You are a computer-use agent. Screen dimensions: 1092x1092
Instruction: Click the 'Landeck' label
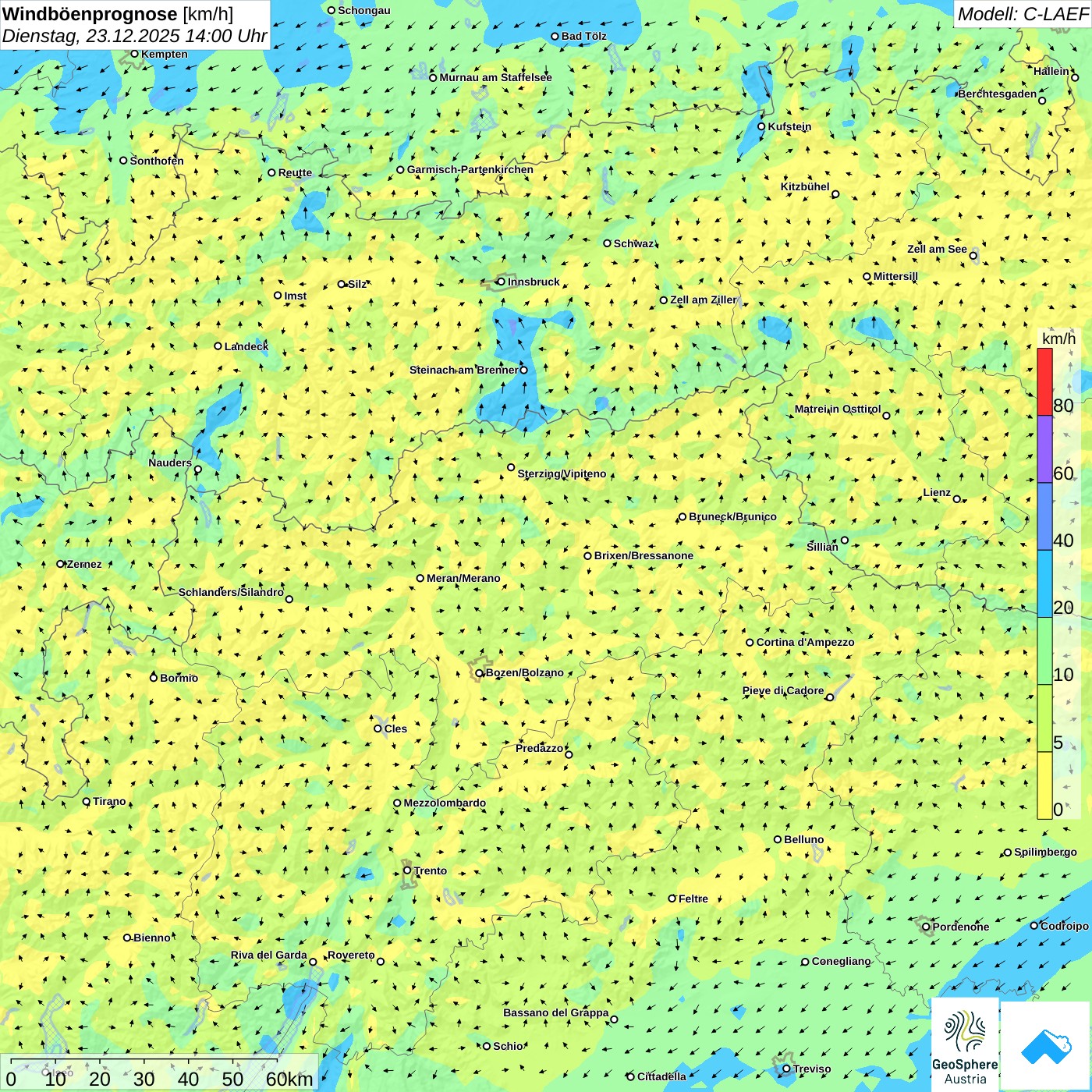click(x=246, y=346)
